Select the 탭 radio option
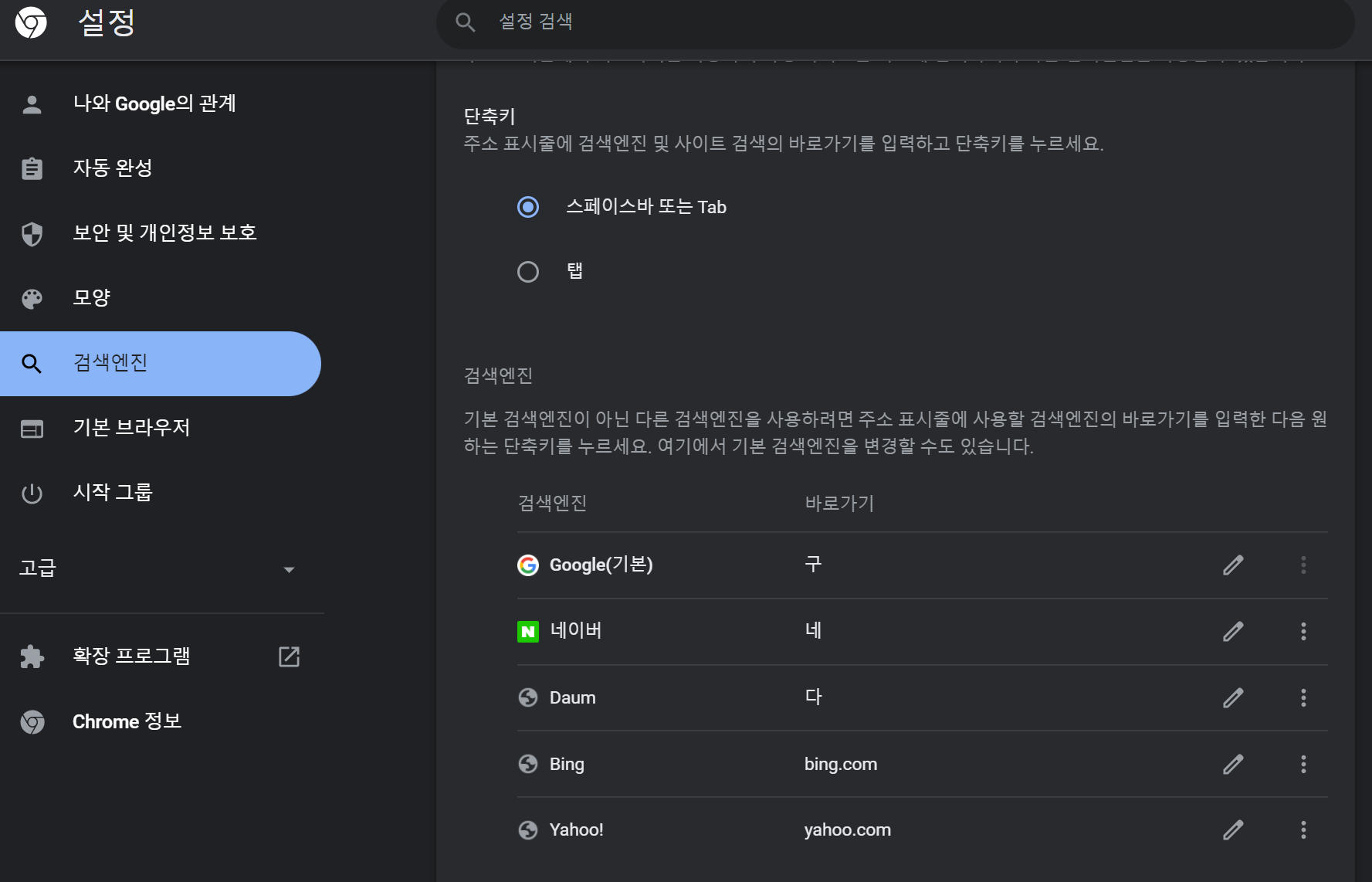Image resolution: width=1372 pixels, height=882 pixels. click(528, 272)
